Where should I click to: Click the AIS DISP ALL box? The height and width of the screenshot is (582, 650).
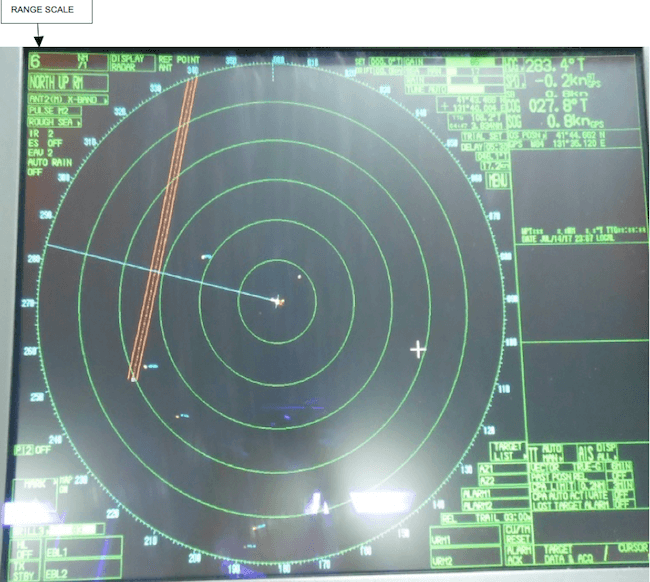598,452
